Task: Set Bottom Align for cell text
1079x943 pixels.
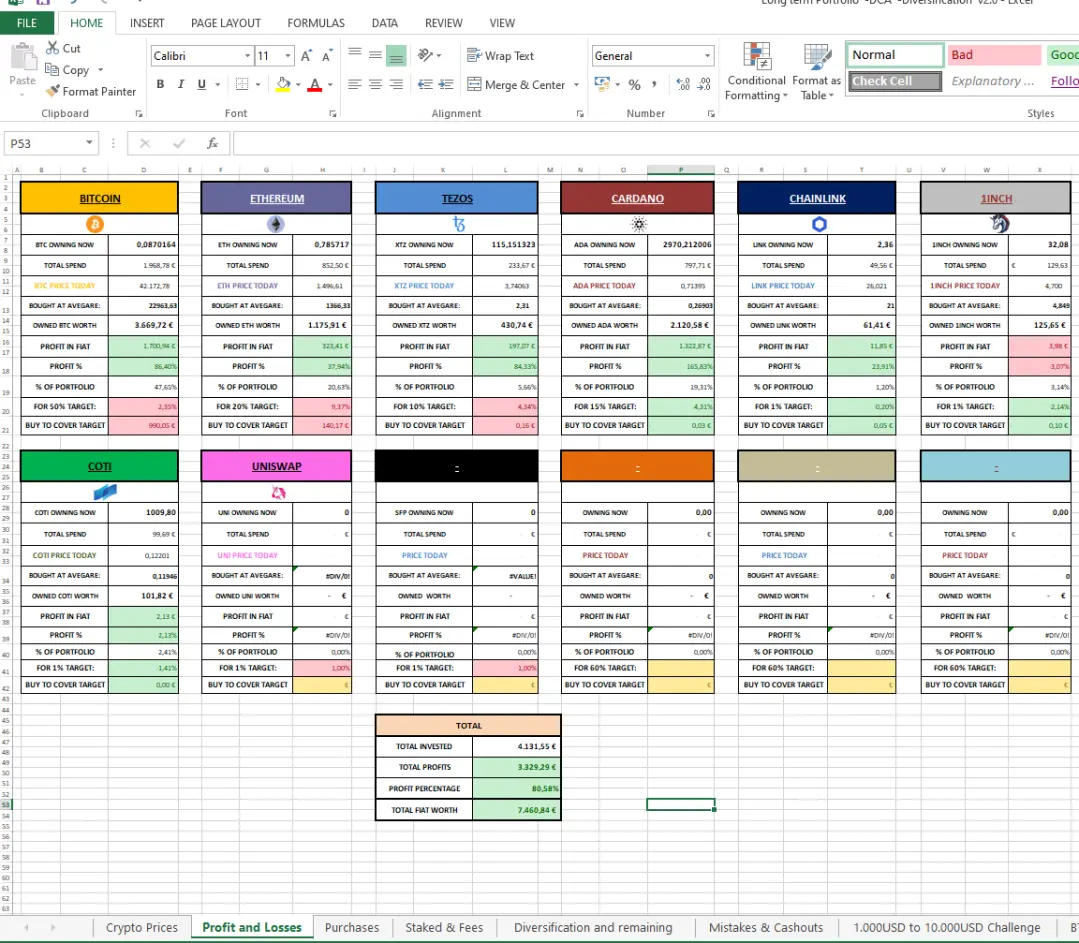Action: [396, 56]
